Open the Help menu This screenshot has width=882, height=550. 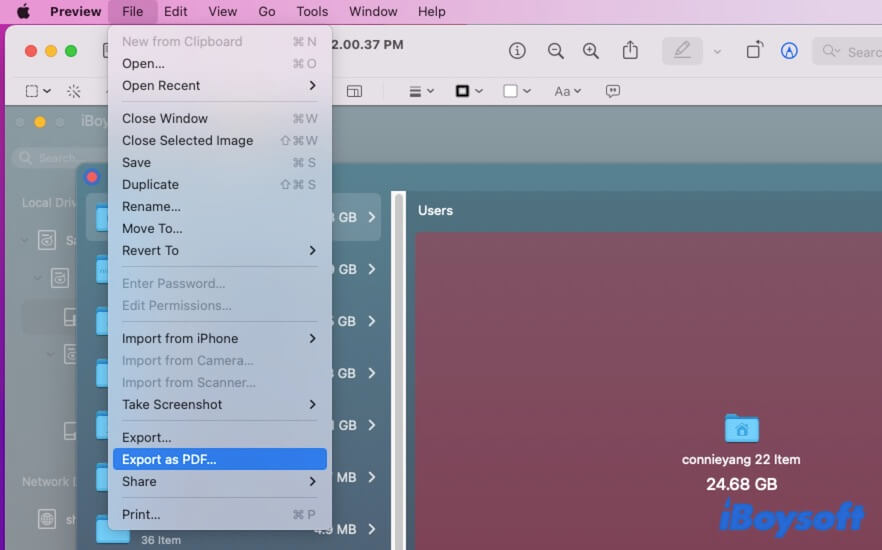[x=431, y=11]
